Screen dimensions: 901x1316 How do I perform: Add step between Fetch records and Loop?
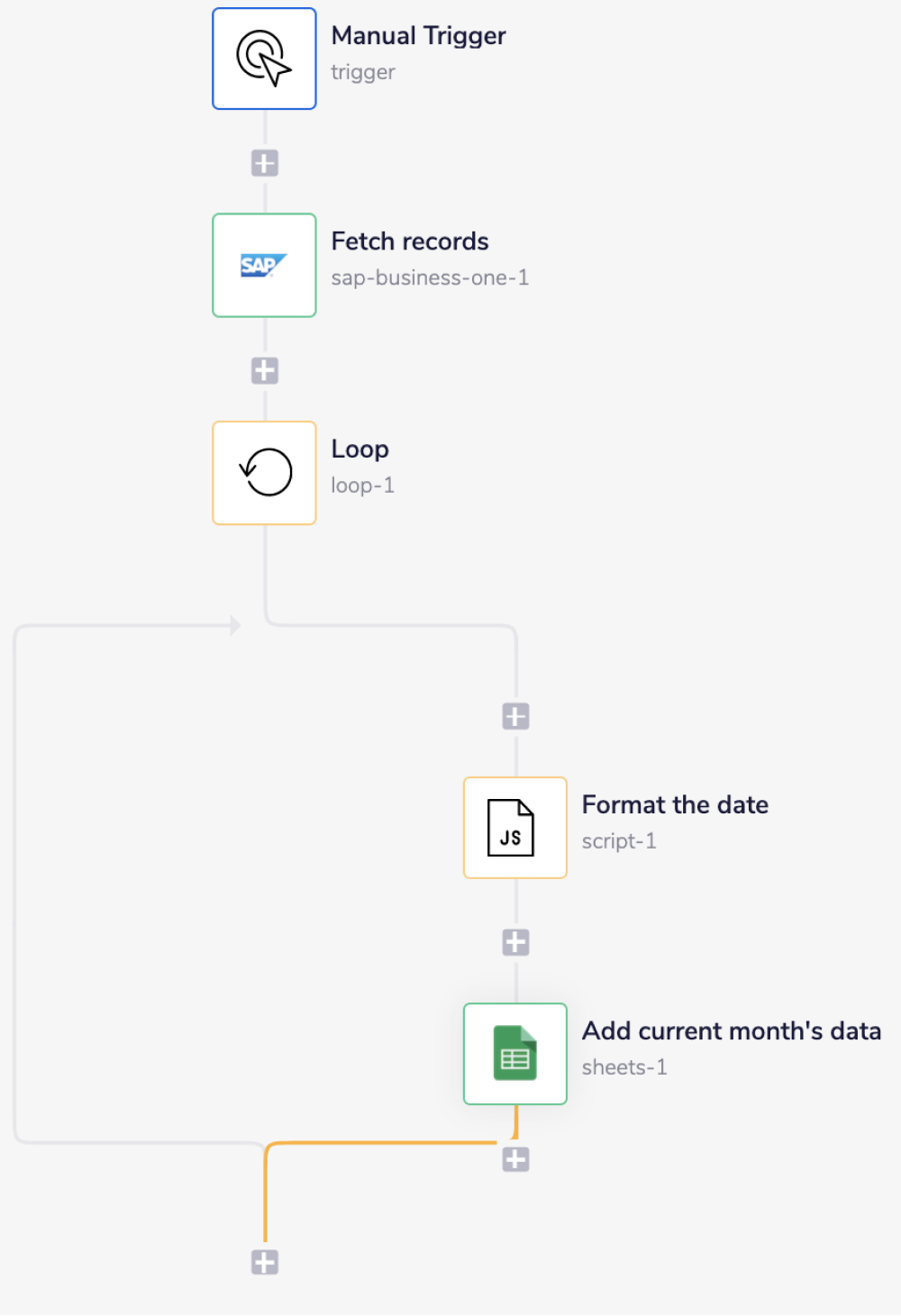(265, 370)
